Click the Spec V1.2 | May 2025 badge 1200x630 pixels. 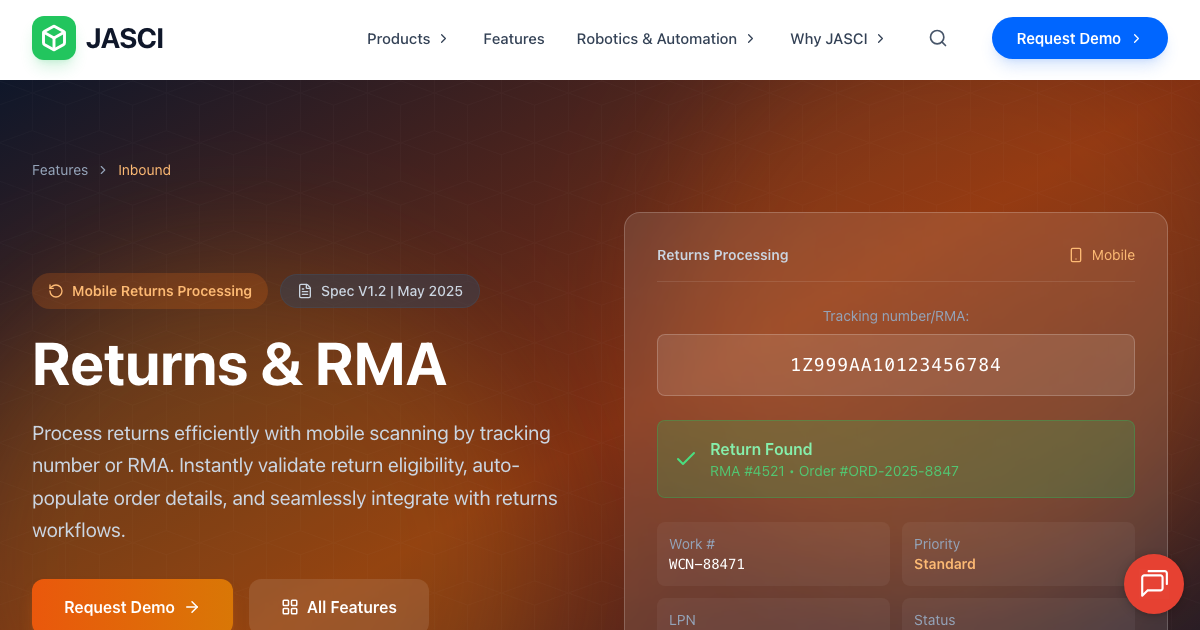(380, 291)
